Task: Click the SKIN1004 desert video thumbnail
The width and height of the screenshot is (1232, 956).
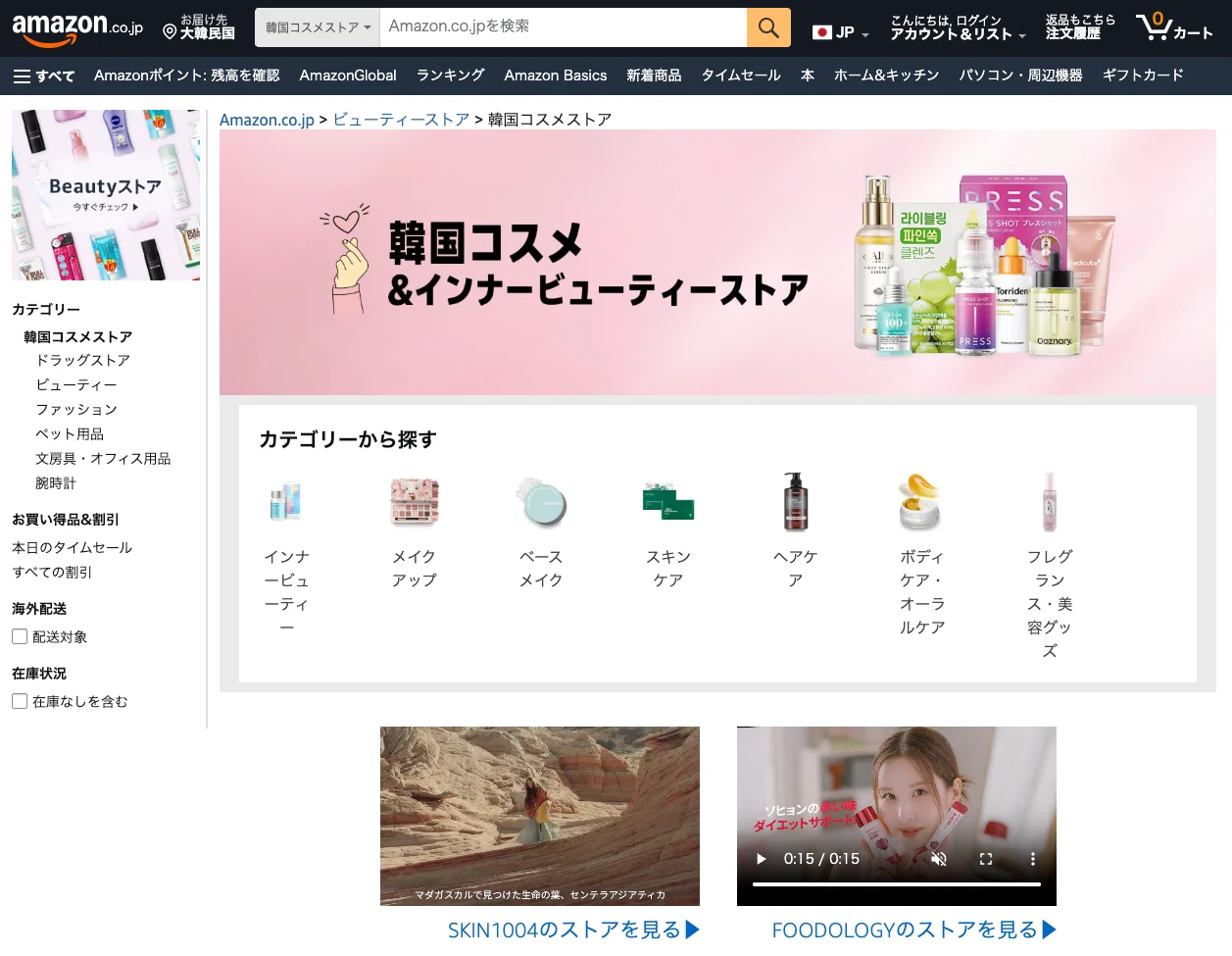Action: coord(540,816)
